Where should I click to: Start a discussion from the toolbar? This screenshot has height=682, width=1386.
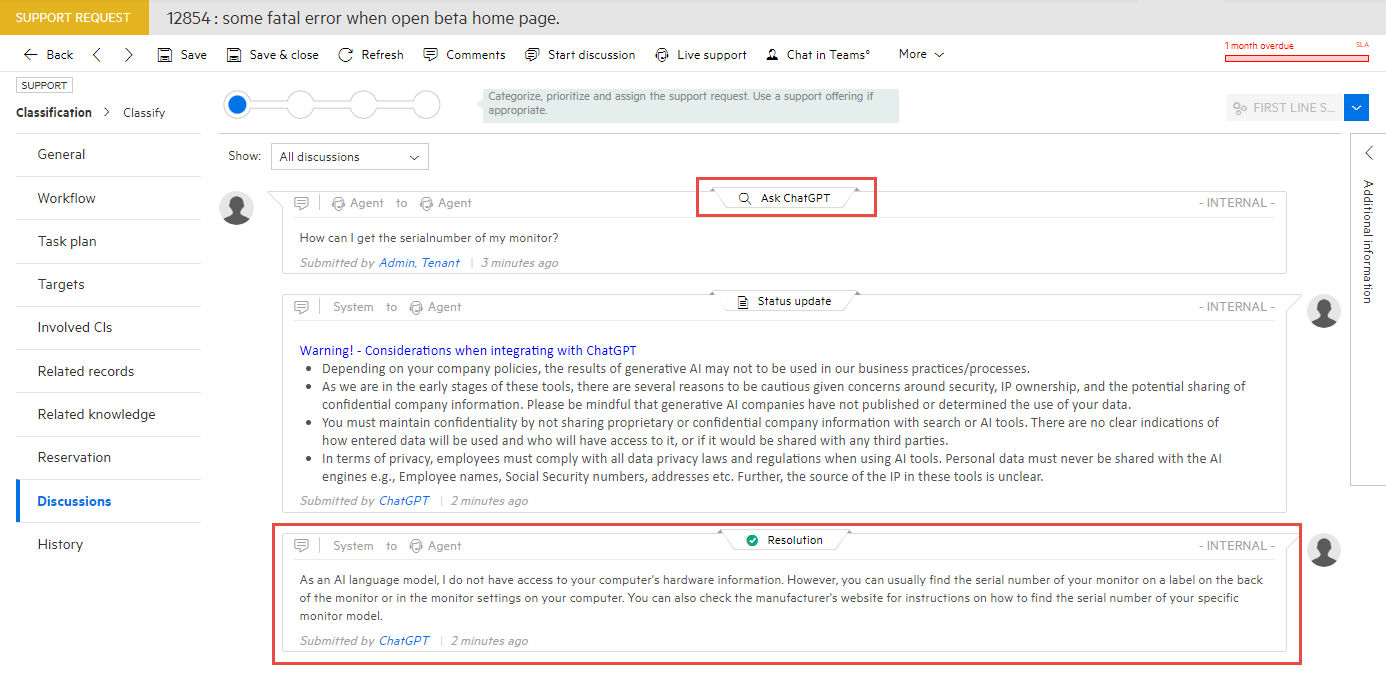pos(580,54)
